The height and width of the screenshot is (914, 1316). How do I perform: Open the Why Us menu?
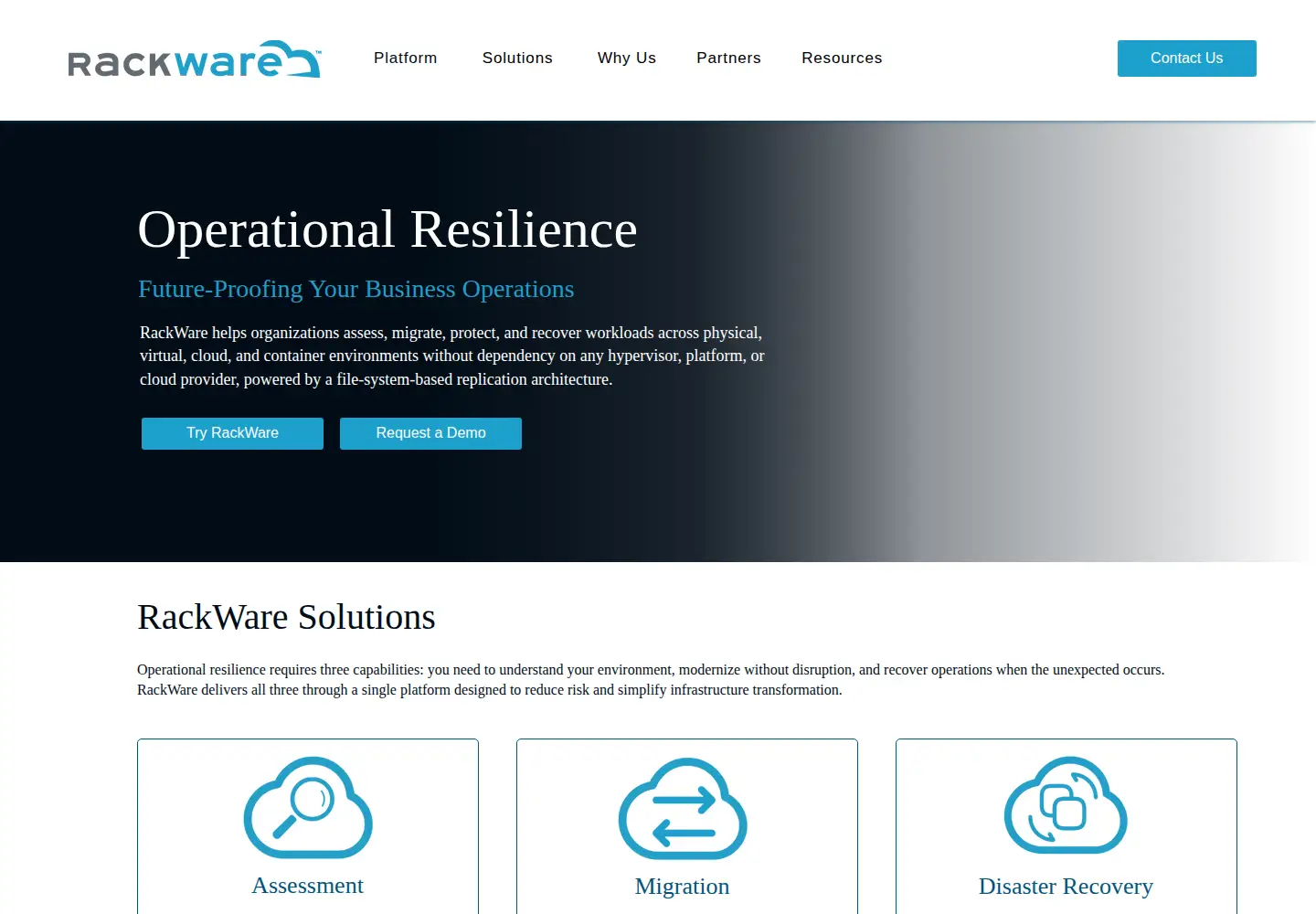pos(627,58)
